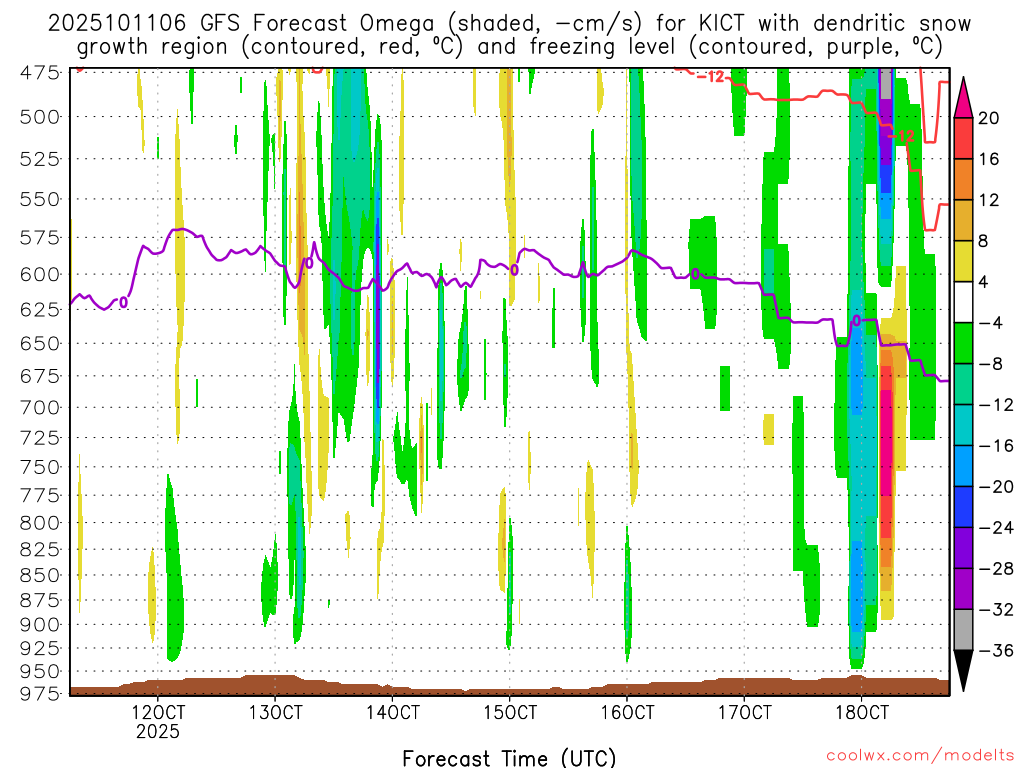Image resolution: width=1024 pixels, height=768 pixels.
Task: Click the 160CT time axis label
Action: coord(627,711)
